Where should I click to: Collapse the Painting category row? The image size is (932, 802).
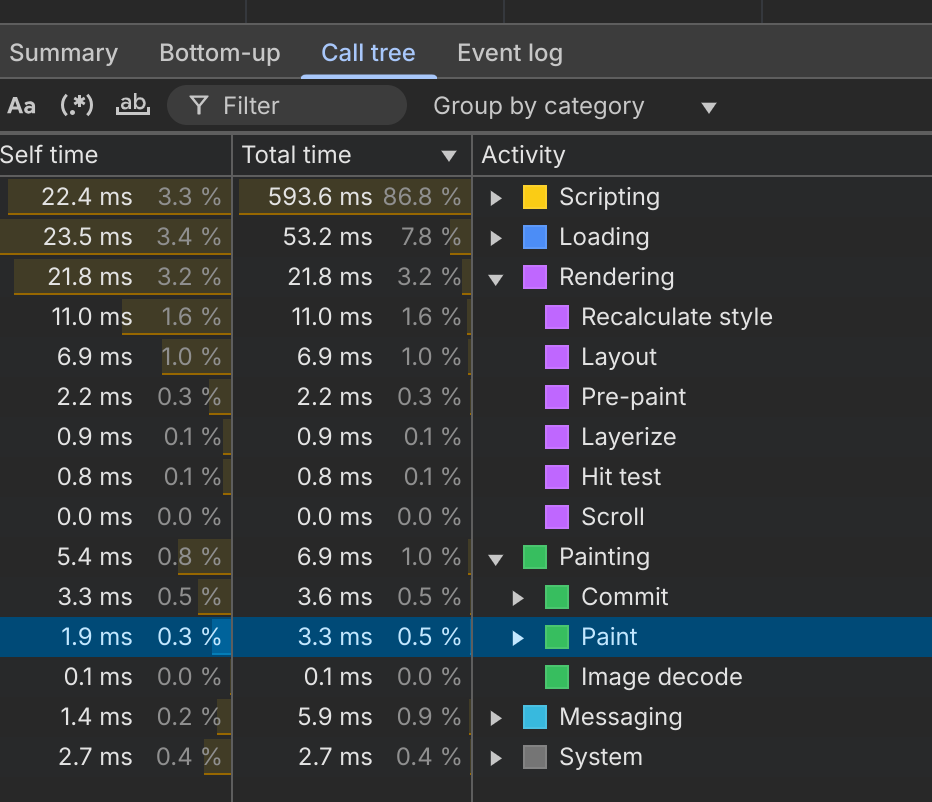[x=496, y=559]
